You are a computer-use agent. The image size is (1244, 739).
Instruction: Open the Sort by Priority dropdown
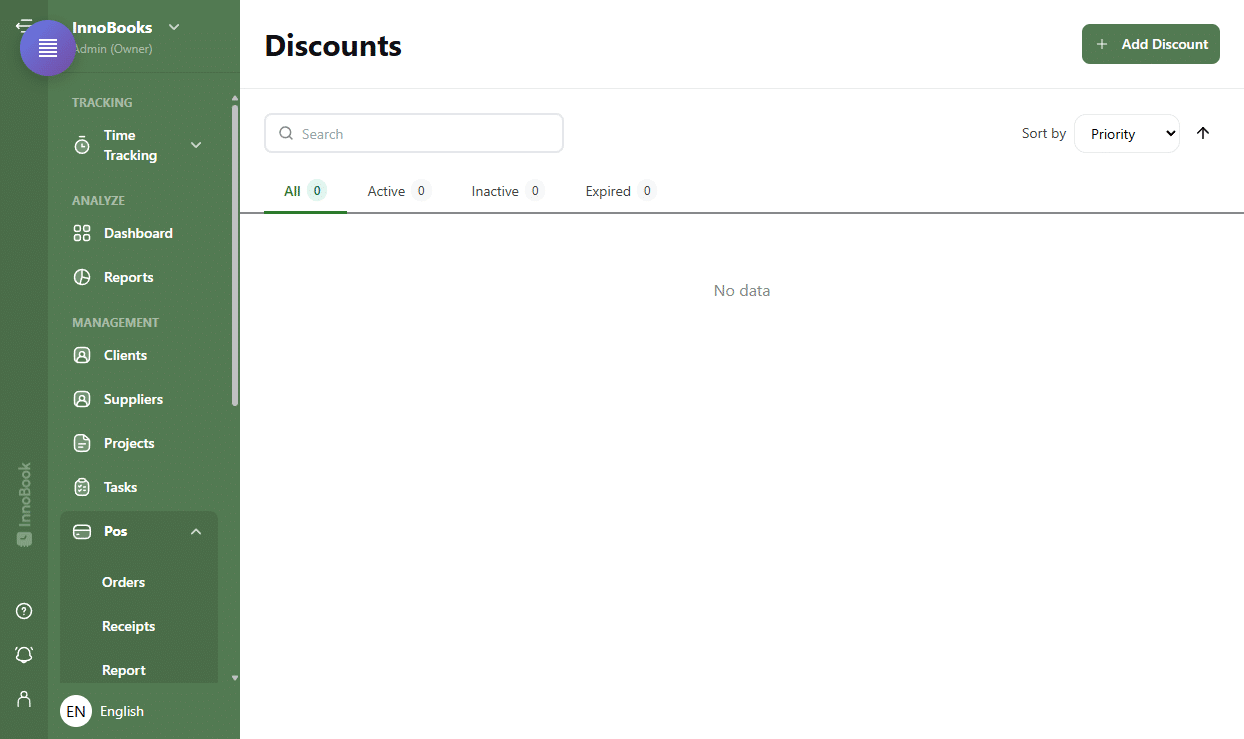pos(1127,134)
